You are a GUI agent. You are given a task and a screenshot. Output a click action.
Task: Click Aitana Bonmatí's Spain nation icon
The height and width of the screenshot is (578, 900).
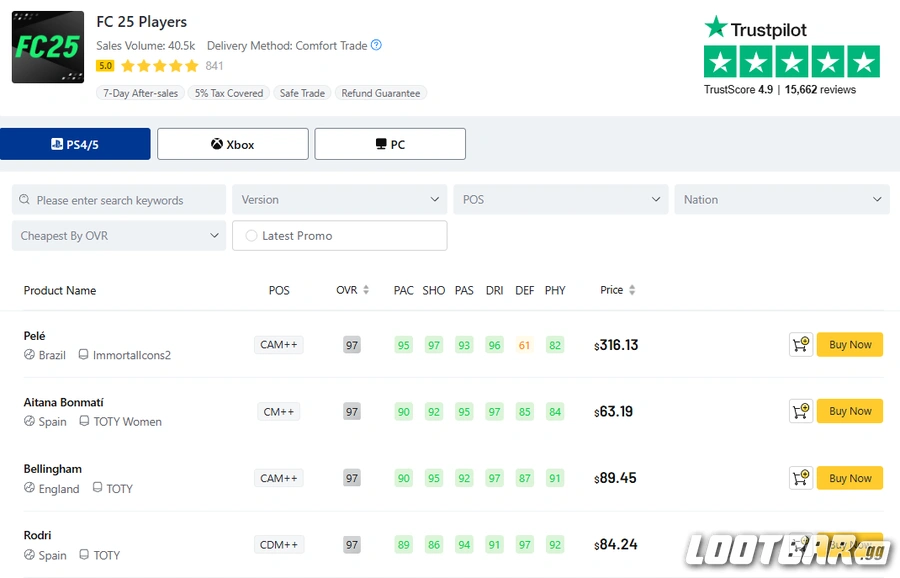[x=29, y=421]
